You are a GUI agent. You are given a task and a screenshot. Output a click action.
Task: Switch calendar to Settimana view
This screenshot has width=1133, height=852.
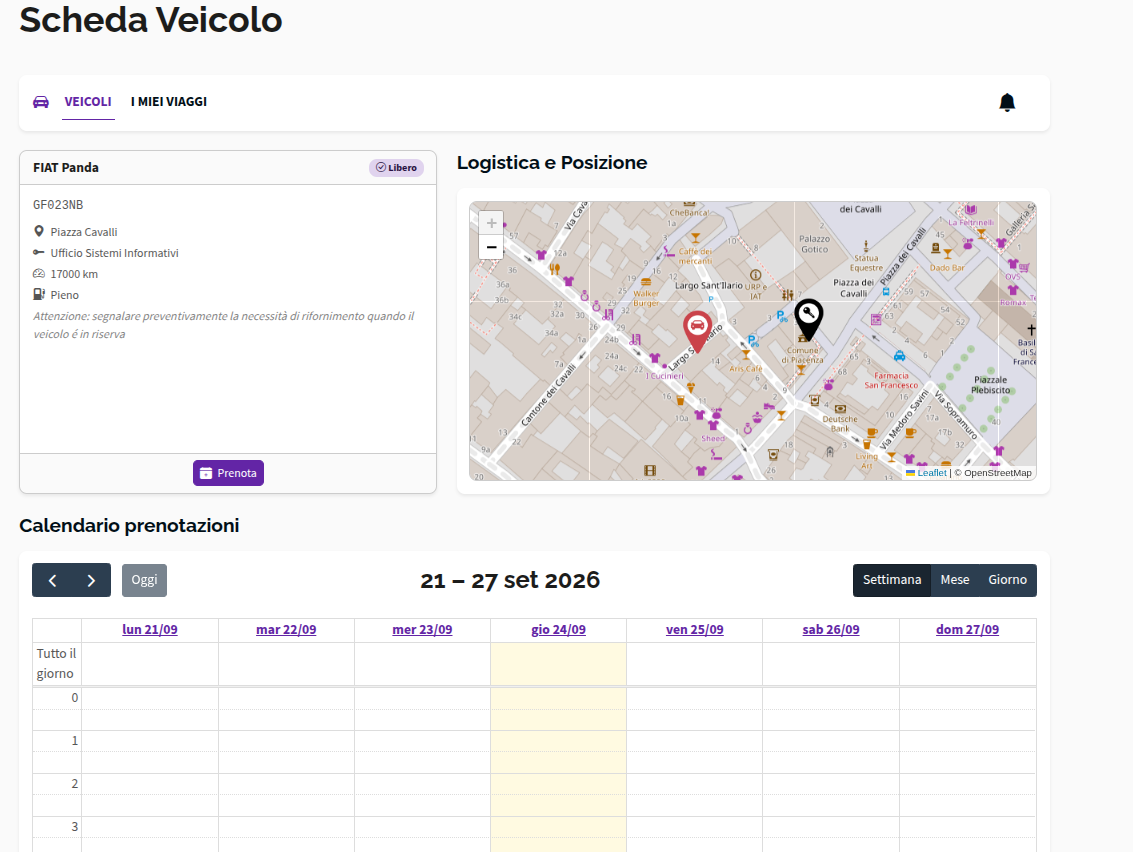coord(892,580)
